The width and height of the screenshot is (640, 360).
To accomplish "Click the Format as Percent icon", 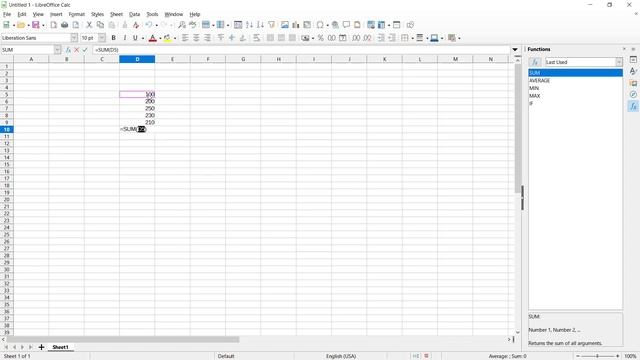I will (x=321, y=38).
